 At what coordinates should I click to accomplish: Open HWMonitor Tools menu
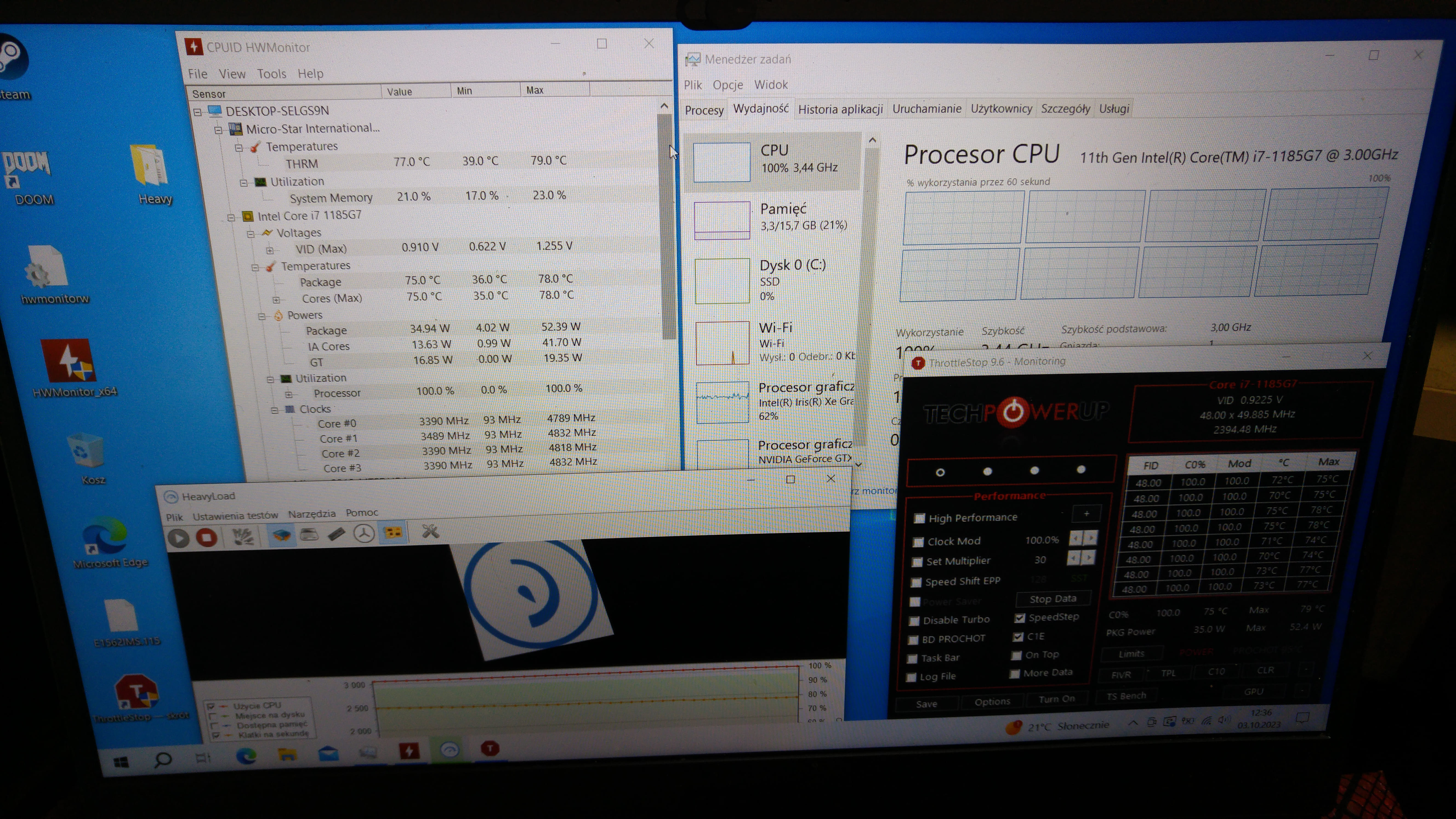pos(271,74)
